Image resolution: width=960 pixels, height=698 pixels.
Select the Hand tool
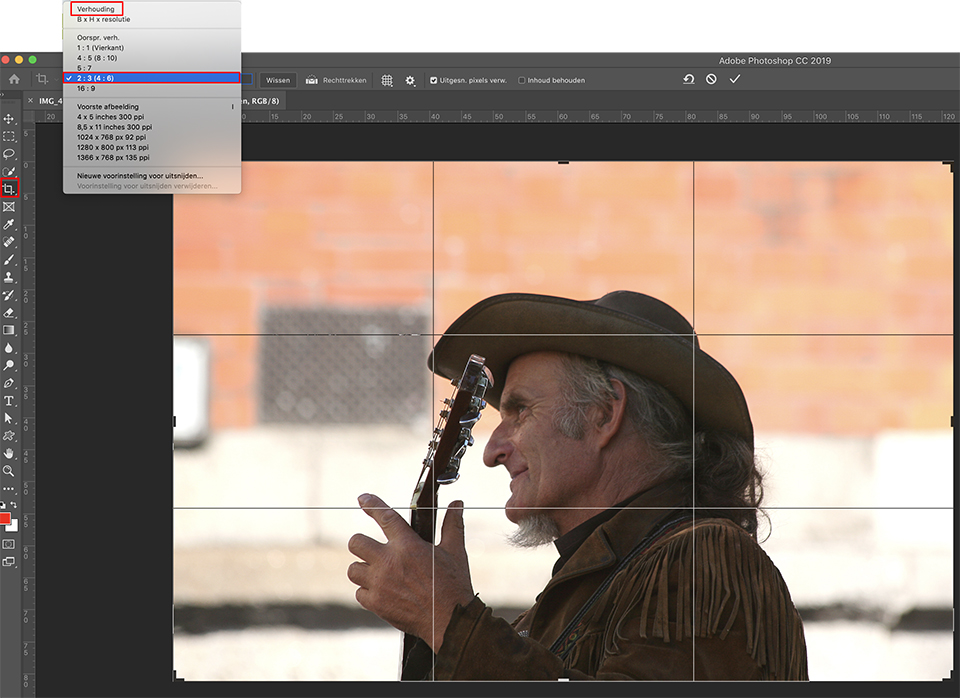click(9, 454)
